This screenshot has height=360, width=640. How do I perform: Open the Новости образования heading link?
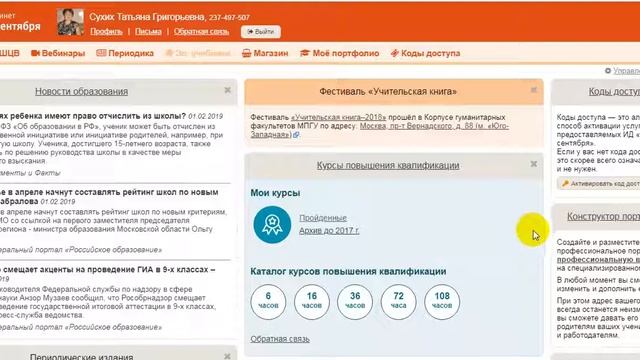point(81,91)
